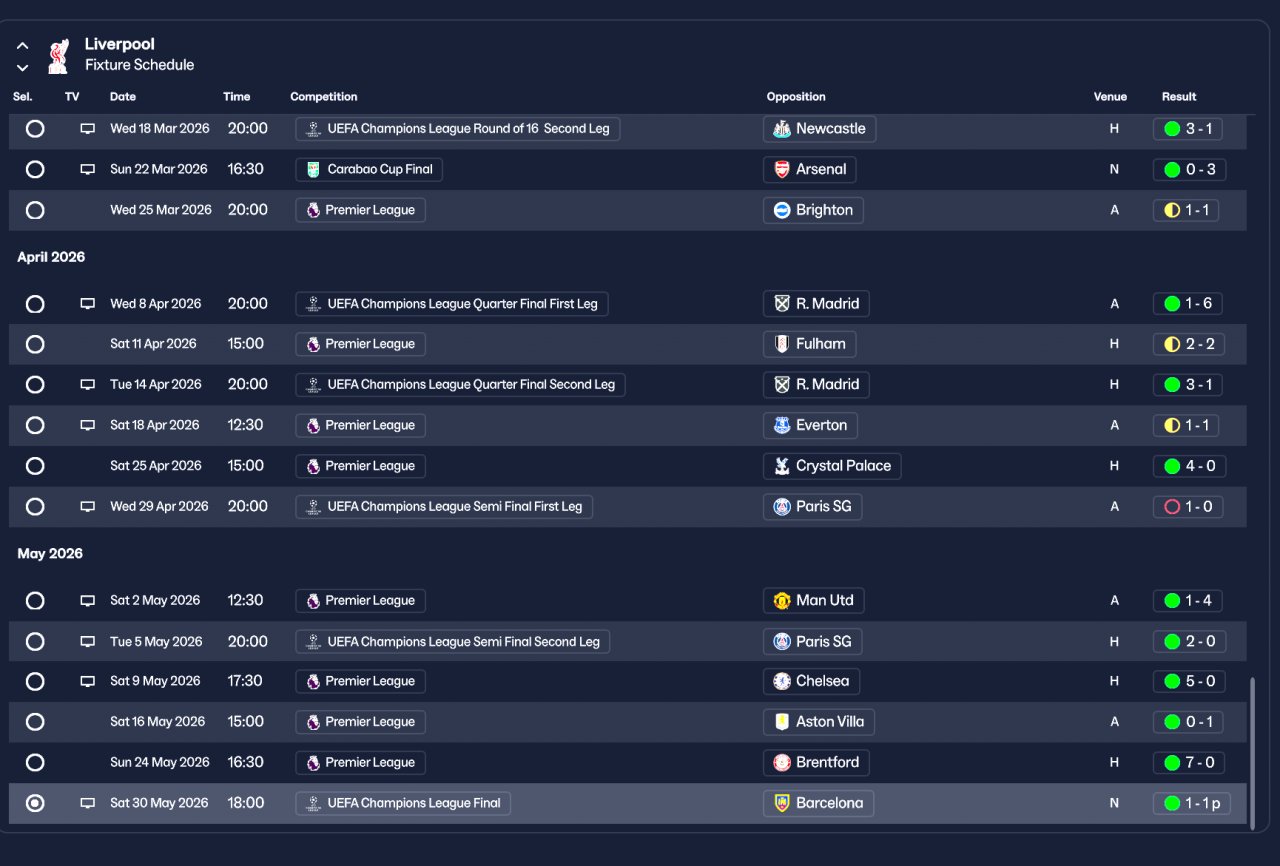Click the Newcastle club badge
This screenshot has height=866, width=1280.
[x=782, y=129]
